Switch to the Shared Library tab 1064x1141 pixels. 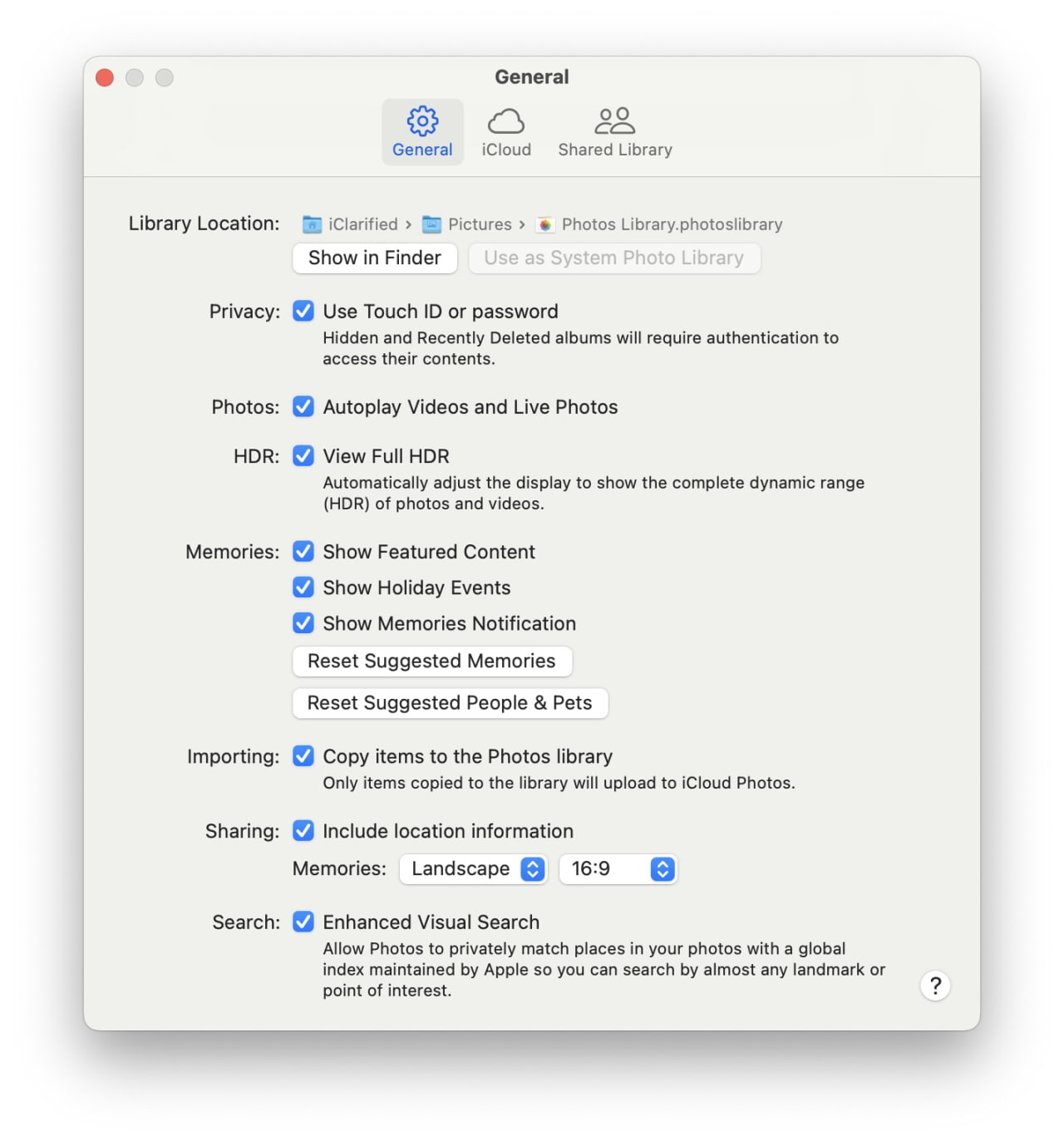coord(614,131)
